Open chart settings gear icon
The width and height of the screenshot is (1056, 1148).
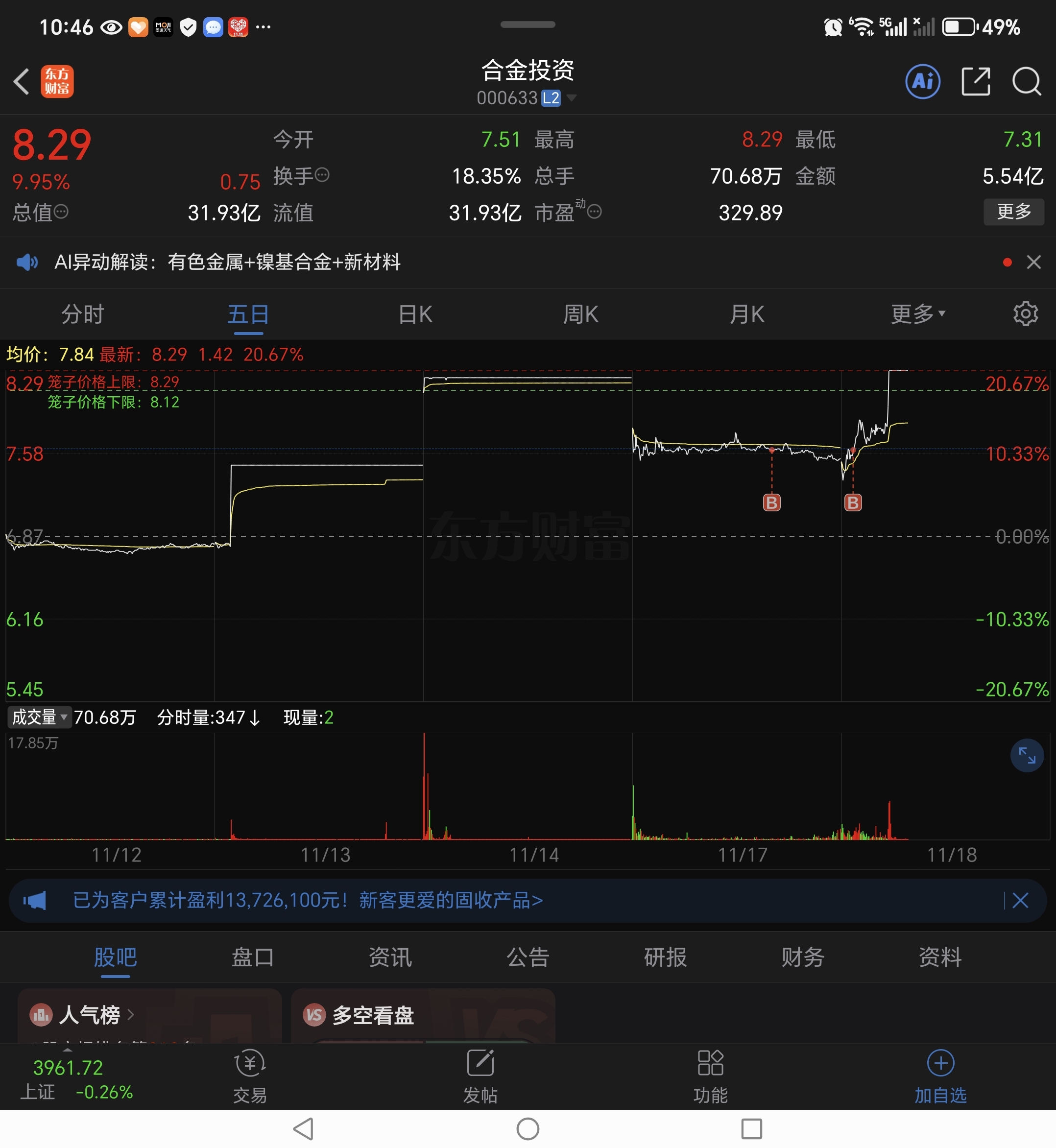(1025, 314)
